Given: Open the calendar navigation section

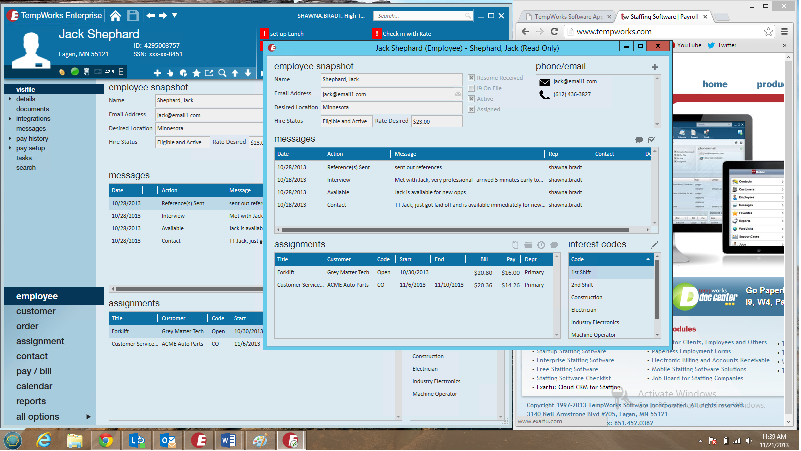Looking at the screenshot, I should click(34, 386).
